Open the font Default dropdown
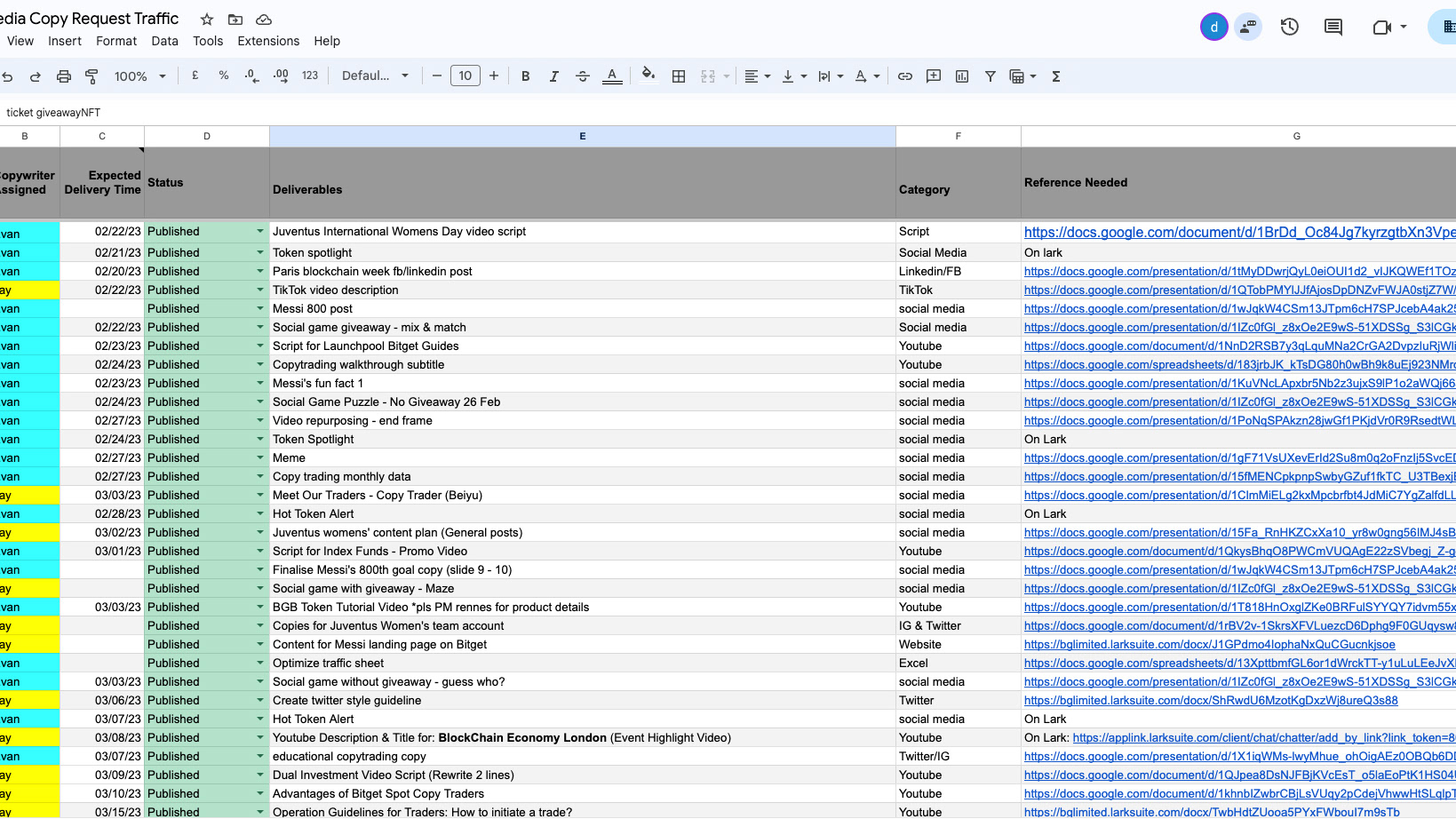The image size is (1456, 819). tap(375, 76)
